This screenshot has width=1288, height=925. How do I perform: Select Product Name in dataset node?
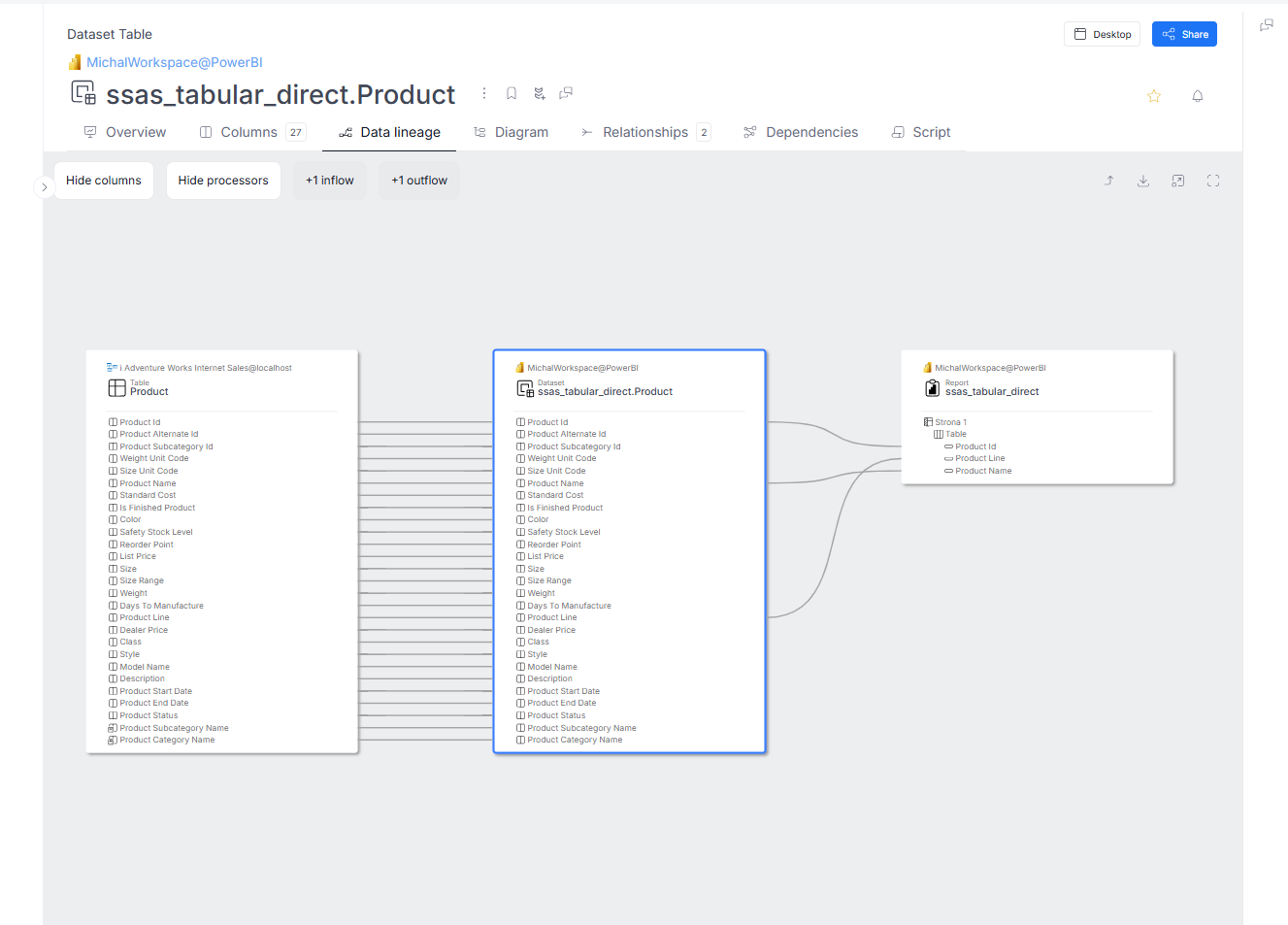point(555,483)
